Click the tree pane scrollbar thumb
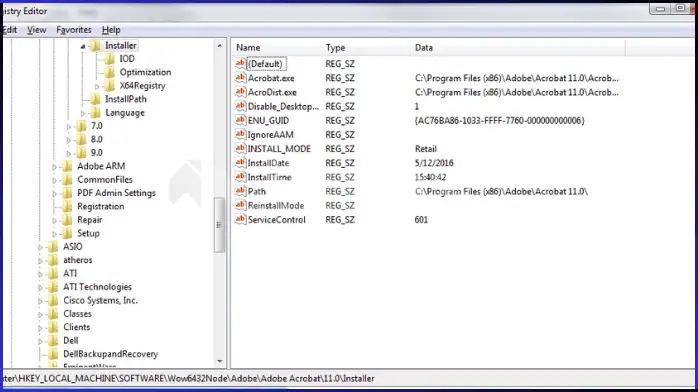698x392 pixels. click(x=219, y=225)
